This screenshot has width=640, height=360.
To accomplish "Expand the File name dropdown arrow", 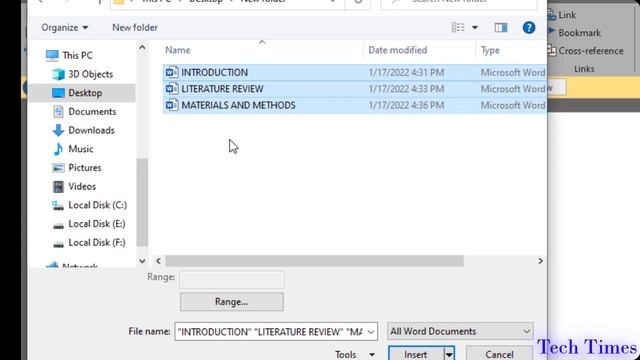I will [371, 332].
